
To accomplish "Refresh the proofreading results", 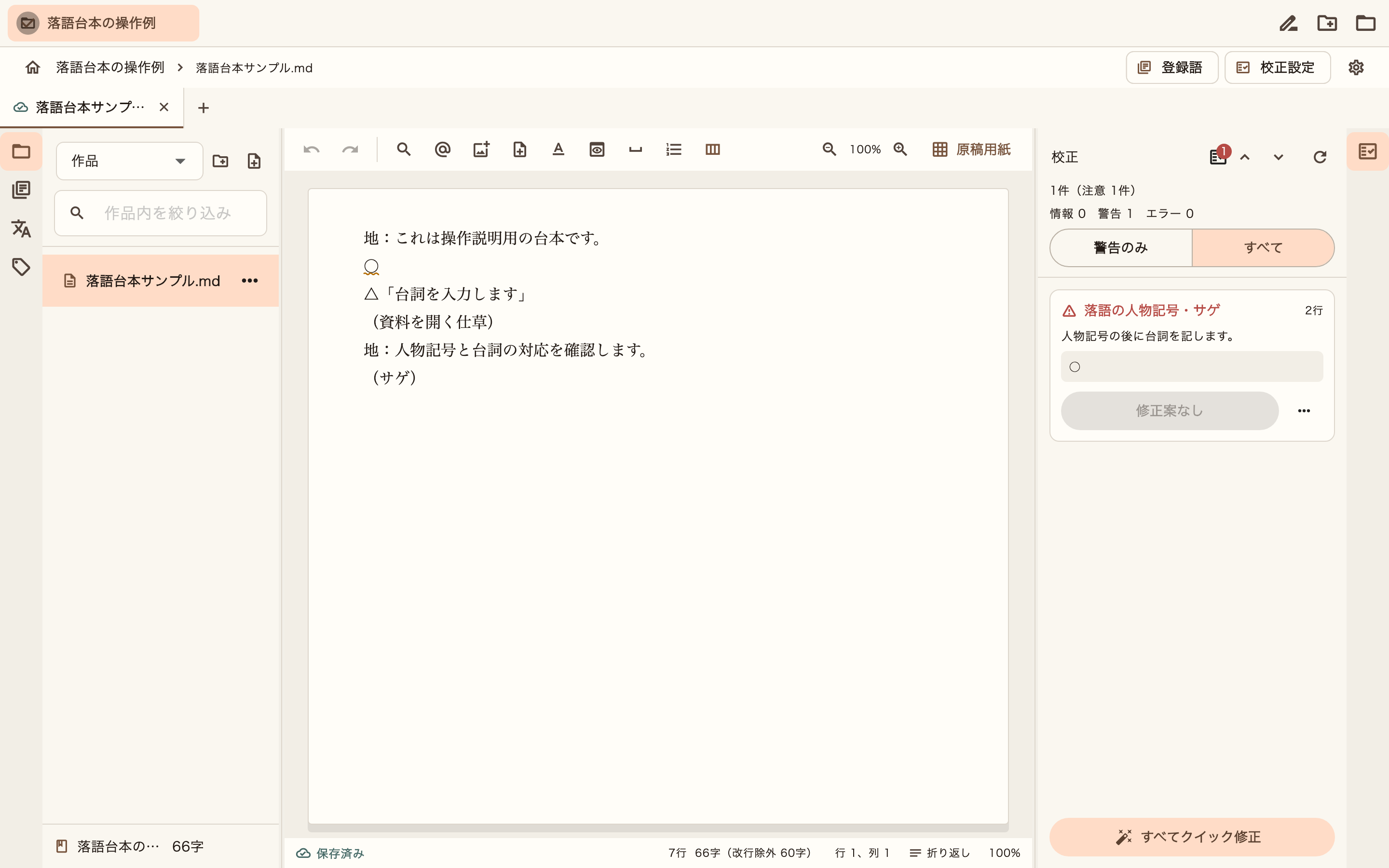I will tap(1320, 157).
